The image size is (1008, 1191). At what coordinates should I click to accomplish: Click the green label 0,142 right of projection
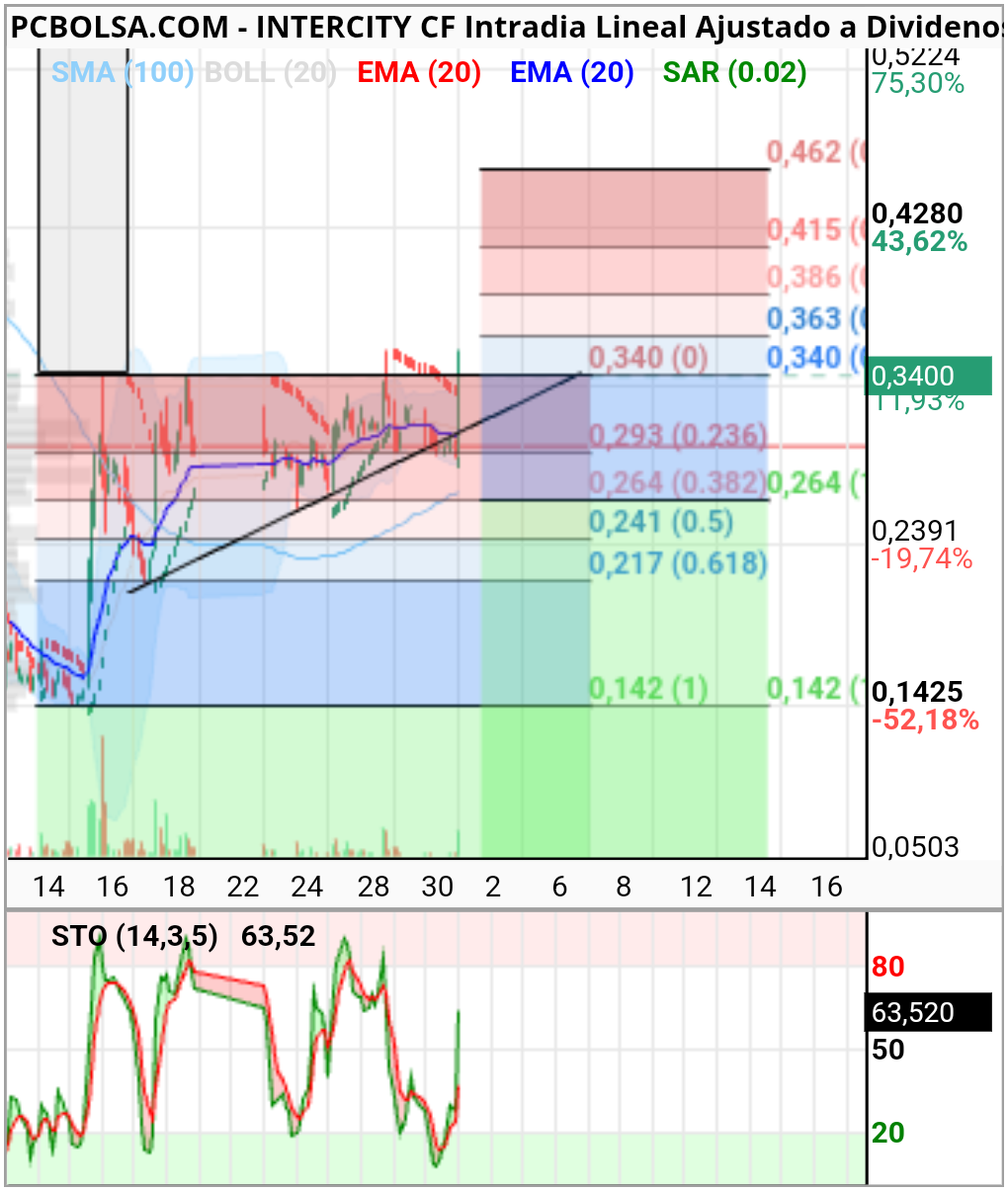[x=816, y=688]
